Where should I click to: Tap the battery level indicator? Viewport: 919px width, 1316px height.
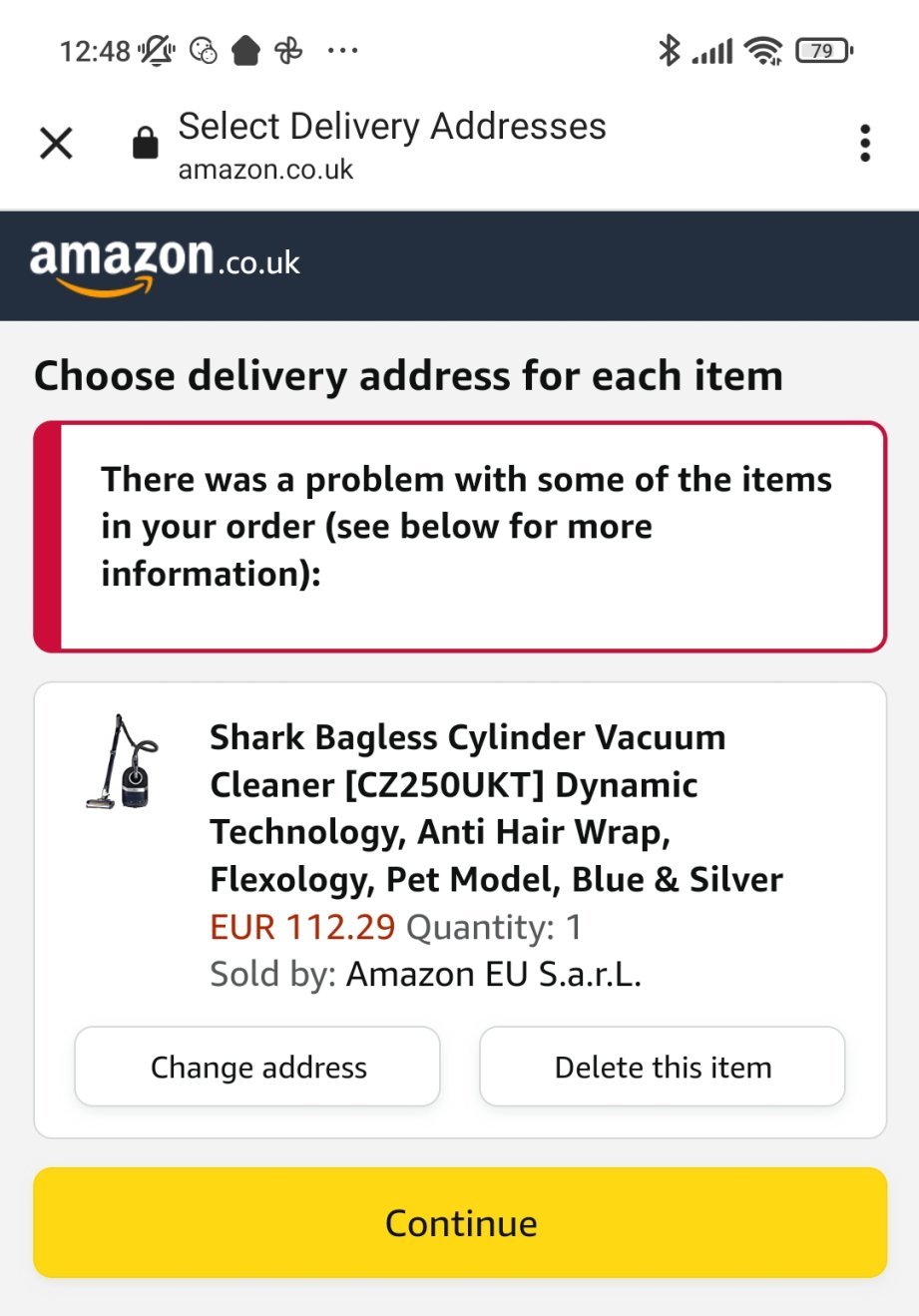click(x=823, y=50)
